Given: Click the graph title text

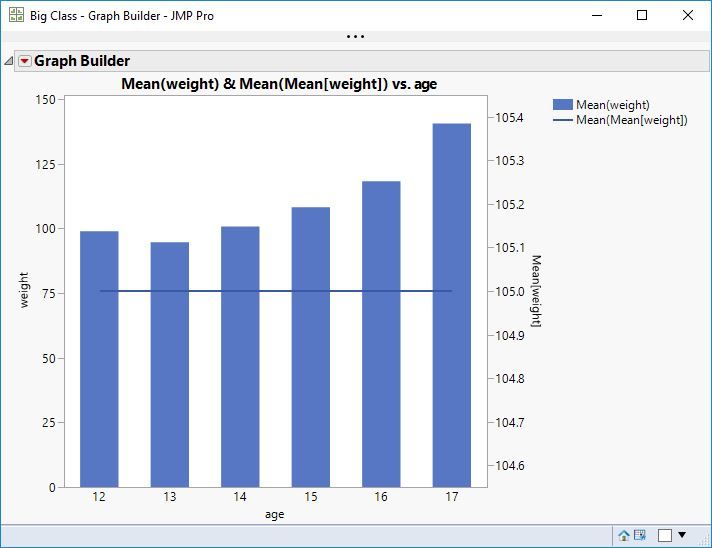Looking at the screenshot, I should click(x=279, y=84).
